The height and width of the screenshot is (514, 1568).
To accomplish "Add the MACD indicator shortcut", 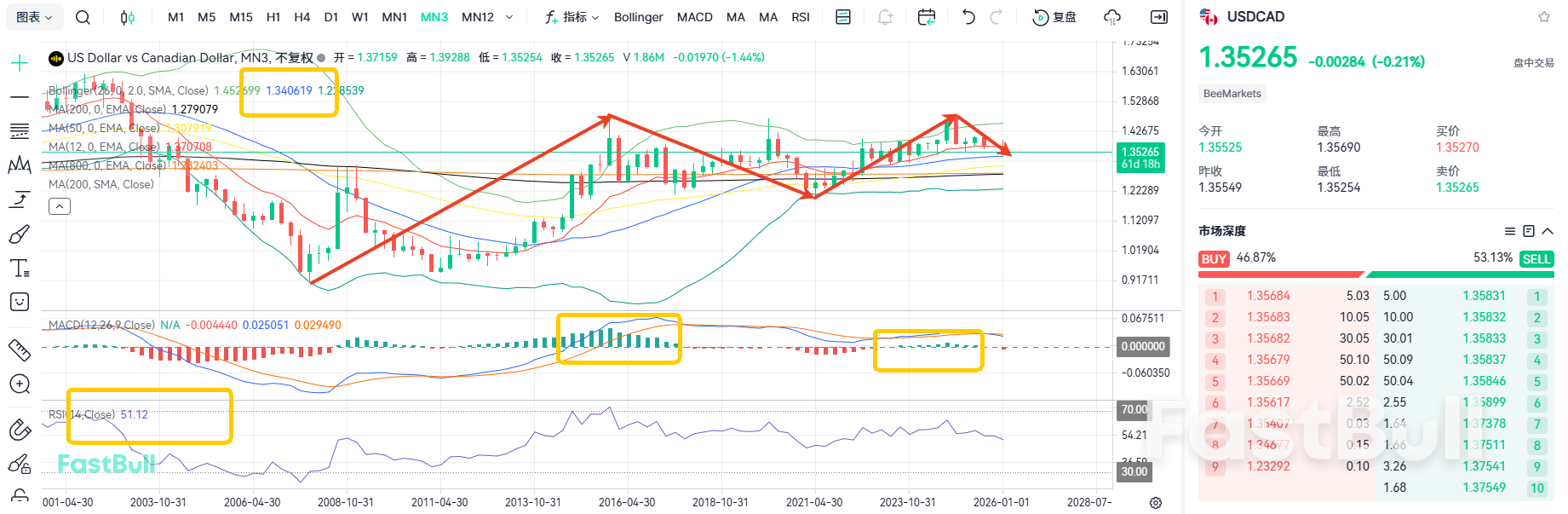I will click(x=694, y=17).
